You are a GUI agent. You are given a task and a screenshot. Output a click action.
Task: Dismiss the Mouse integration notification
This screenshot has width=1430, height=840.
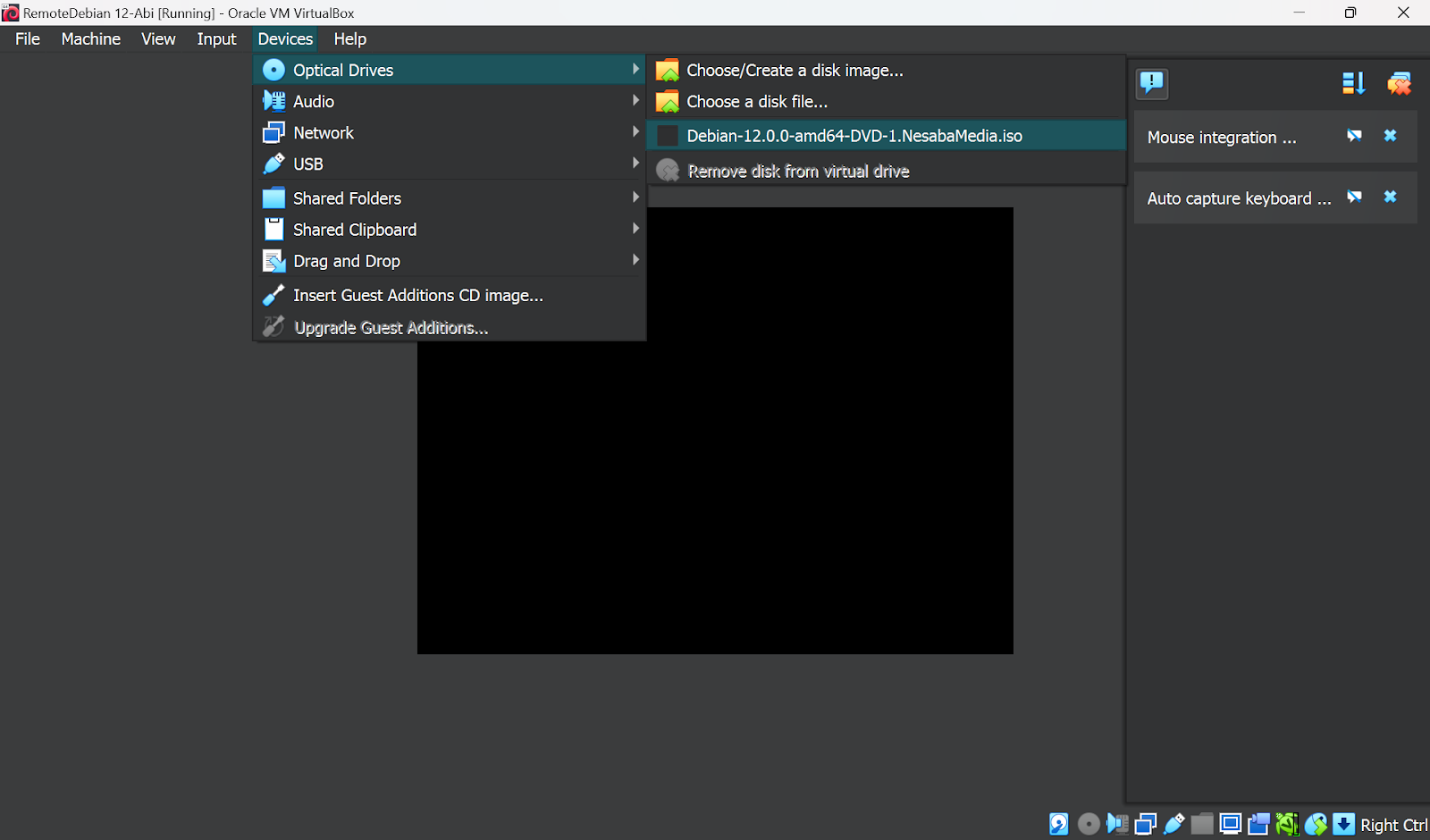pyautogui.click(x=1391, y=136)
